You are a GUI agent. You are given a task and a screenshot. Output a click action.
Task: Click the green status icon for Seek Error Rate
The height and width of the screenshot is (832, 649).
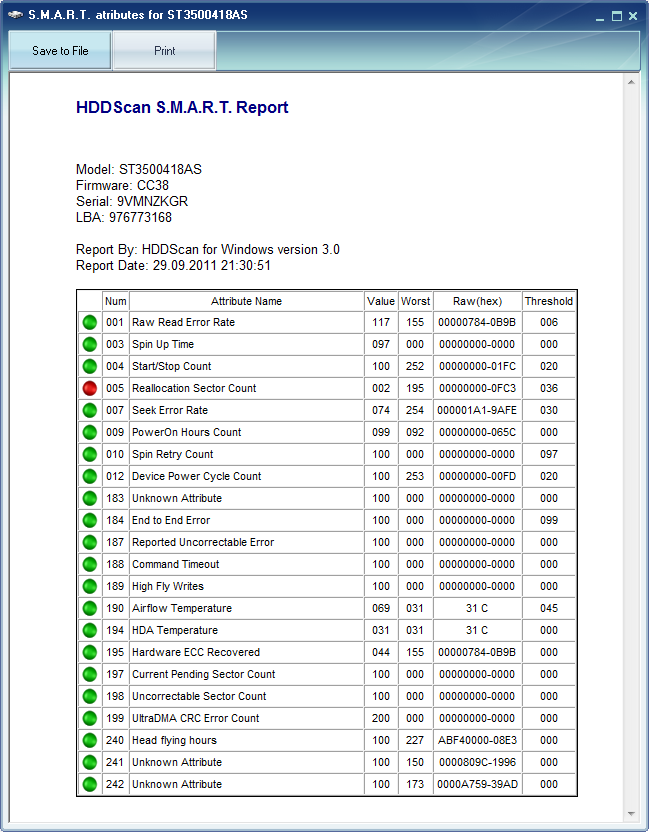point(90,410)
